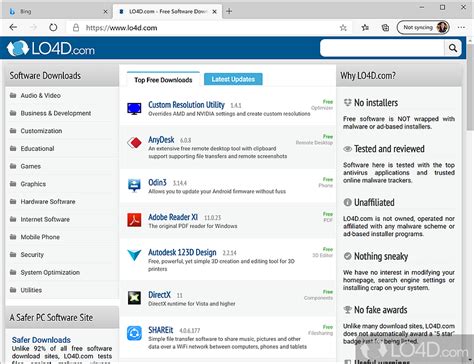Open the AnyDesk title link
This screenshot has height=364, width=474.
tap(161, 140)
